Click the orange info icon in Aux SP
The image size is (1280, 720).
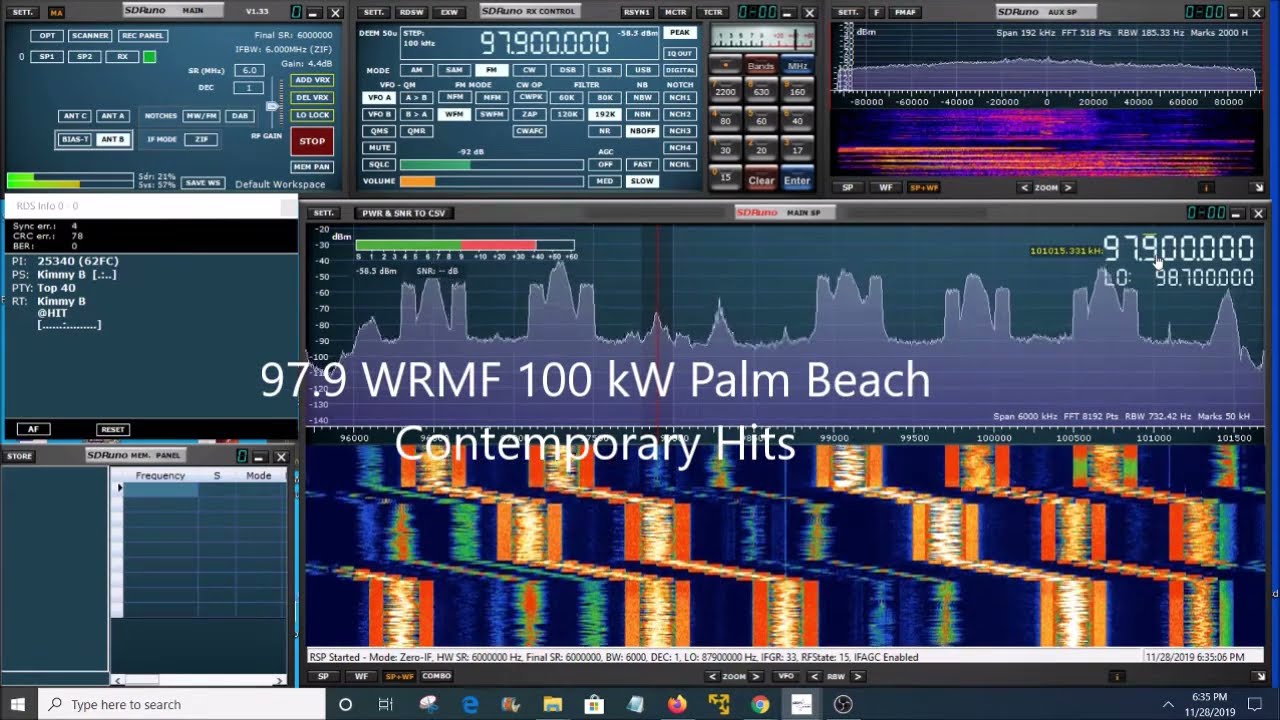[x=1206, y=187]
